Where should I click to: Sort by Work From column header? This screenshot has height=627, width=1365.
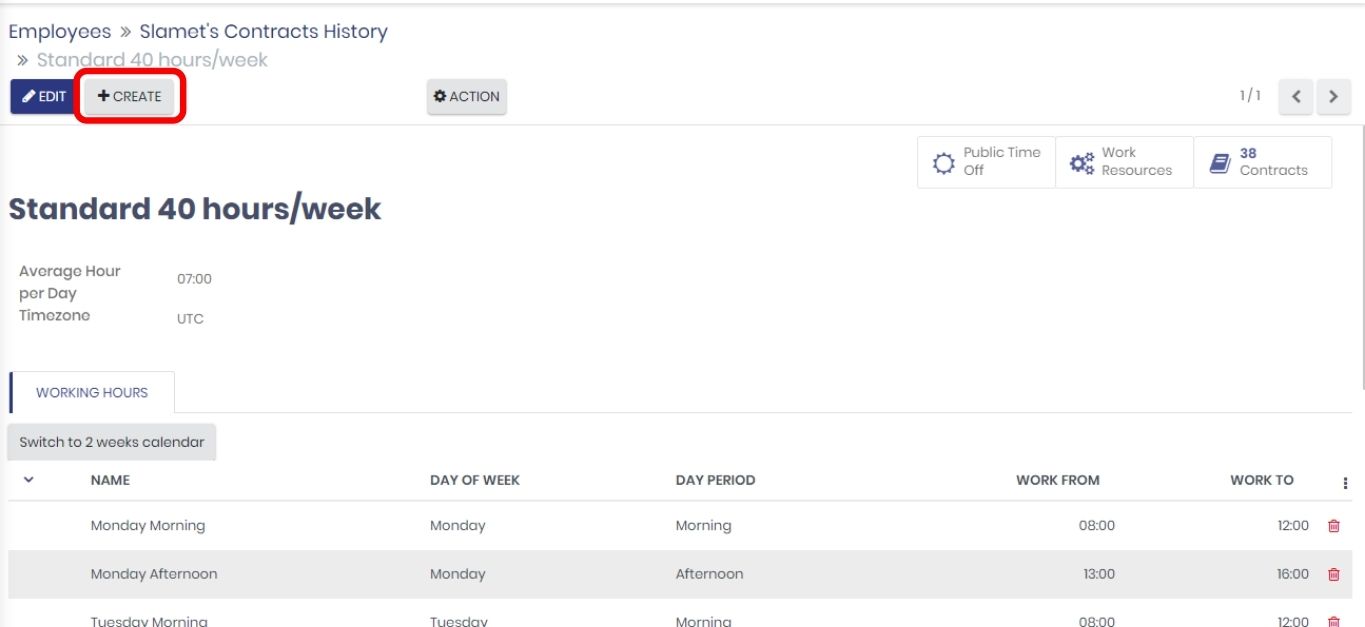click(1057, 480)
